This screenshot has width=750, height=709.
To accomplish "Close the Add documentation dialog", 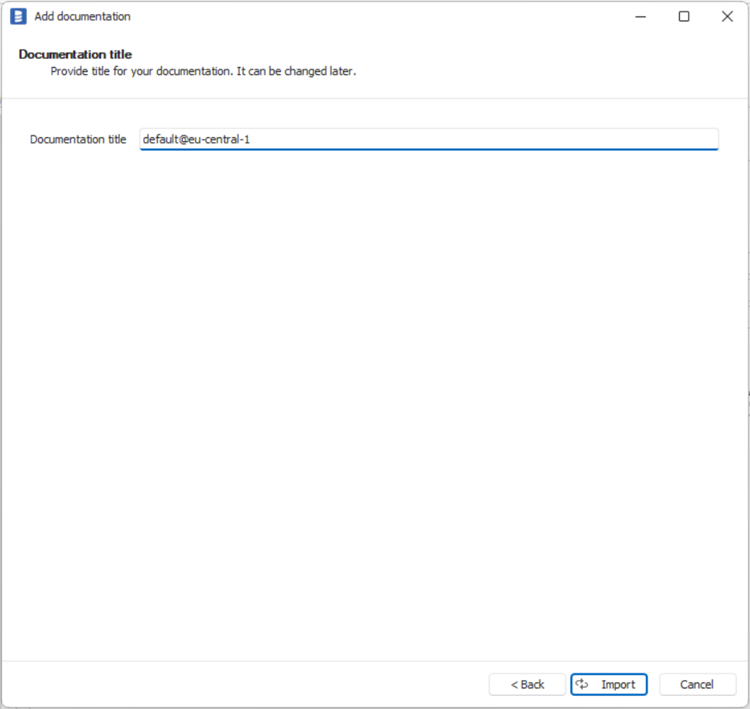I will [727, 16].
